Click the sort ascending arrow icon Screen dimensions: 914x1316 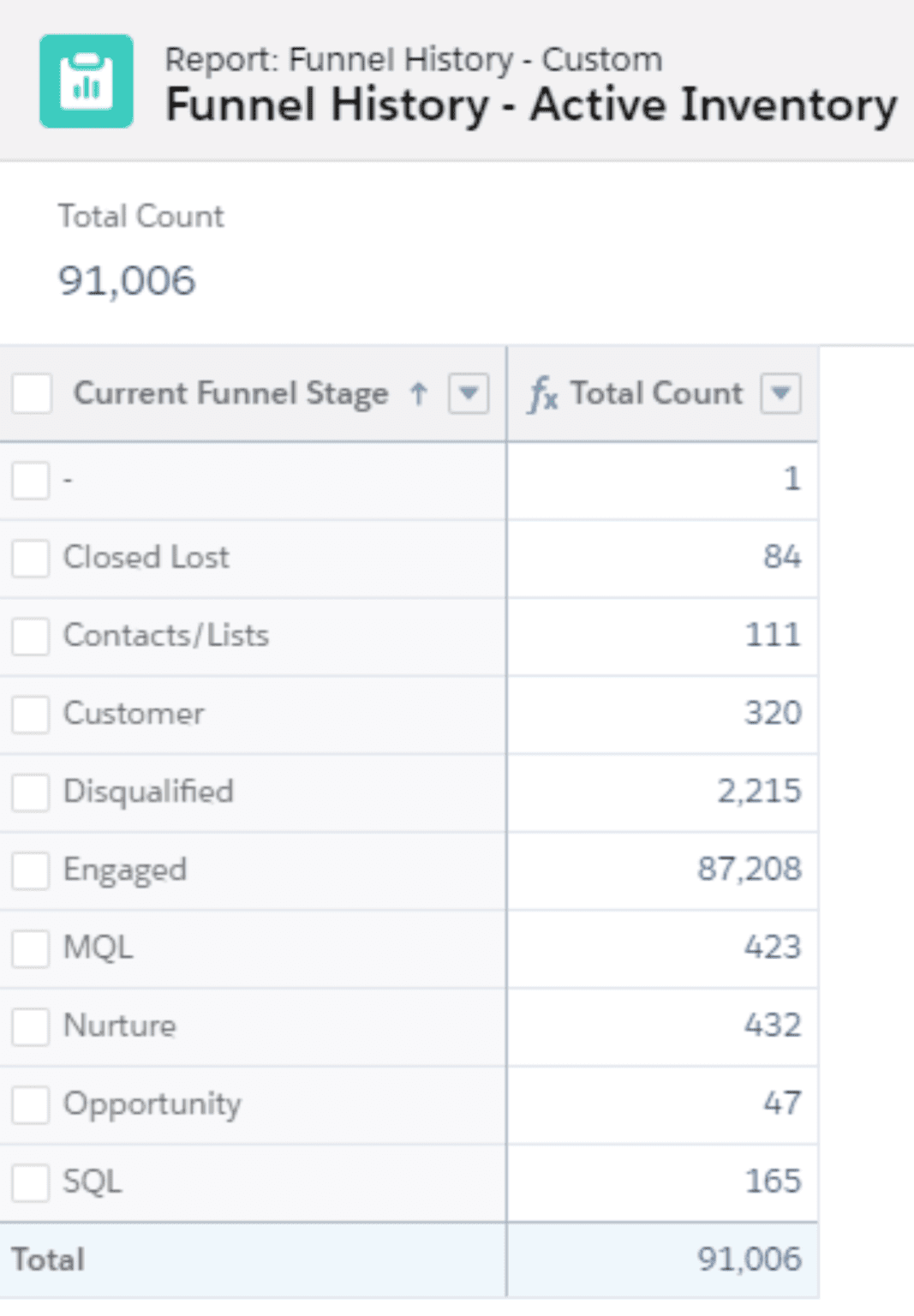418,394
